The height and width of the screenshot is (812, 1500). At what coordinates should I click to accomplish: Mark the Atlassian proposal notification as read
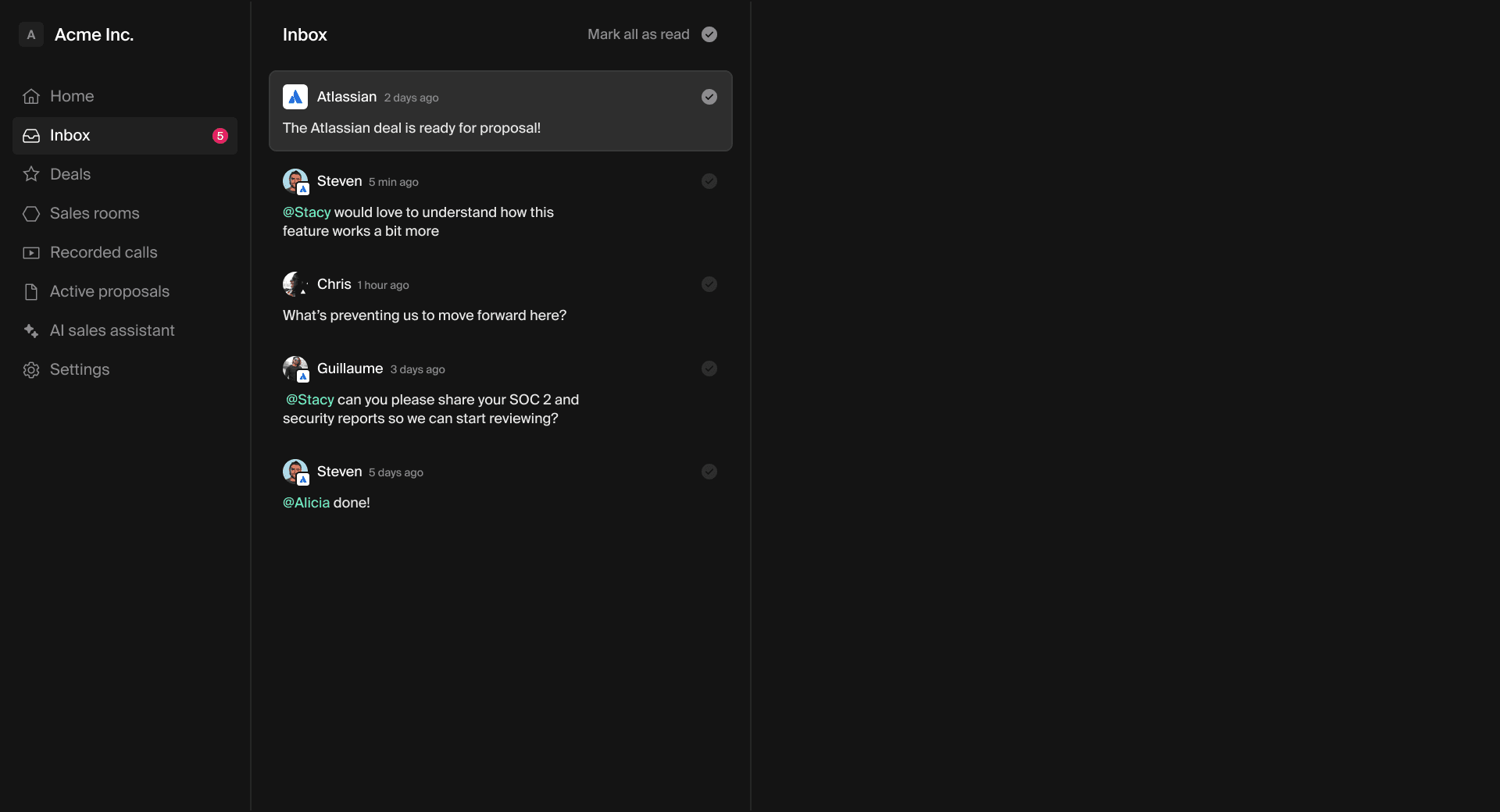pos(709,97)
